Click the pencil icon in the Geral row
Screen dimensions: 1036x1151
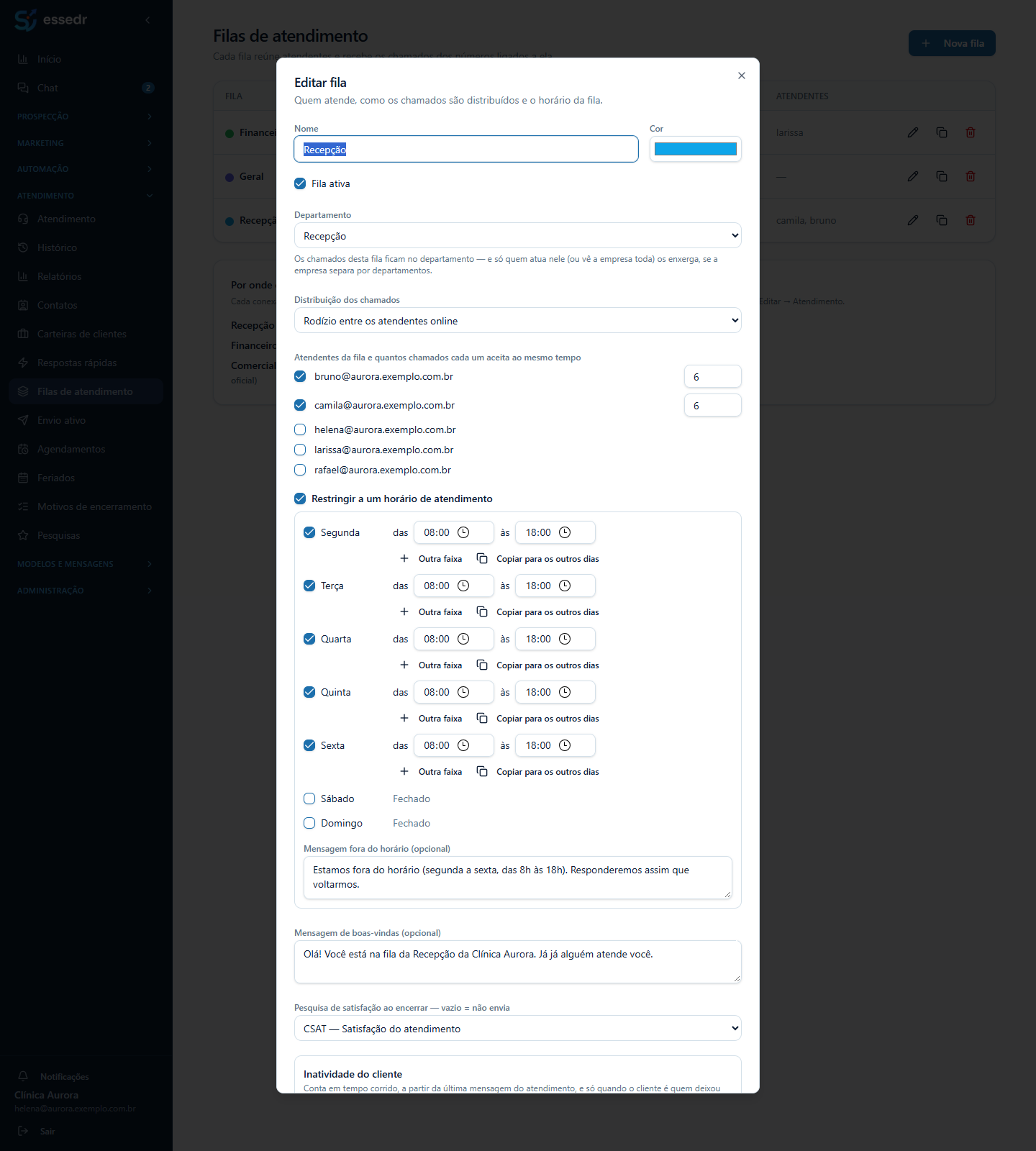point(913,176)
